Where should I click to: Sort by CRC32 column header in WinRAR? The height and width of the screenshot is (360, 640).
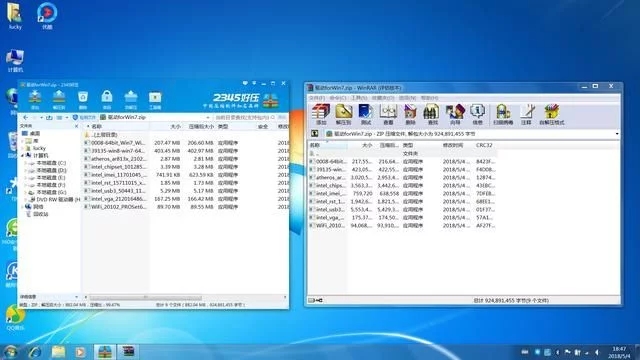click(x=484, y=145)
